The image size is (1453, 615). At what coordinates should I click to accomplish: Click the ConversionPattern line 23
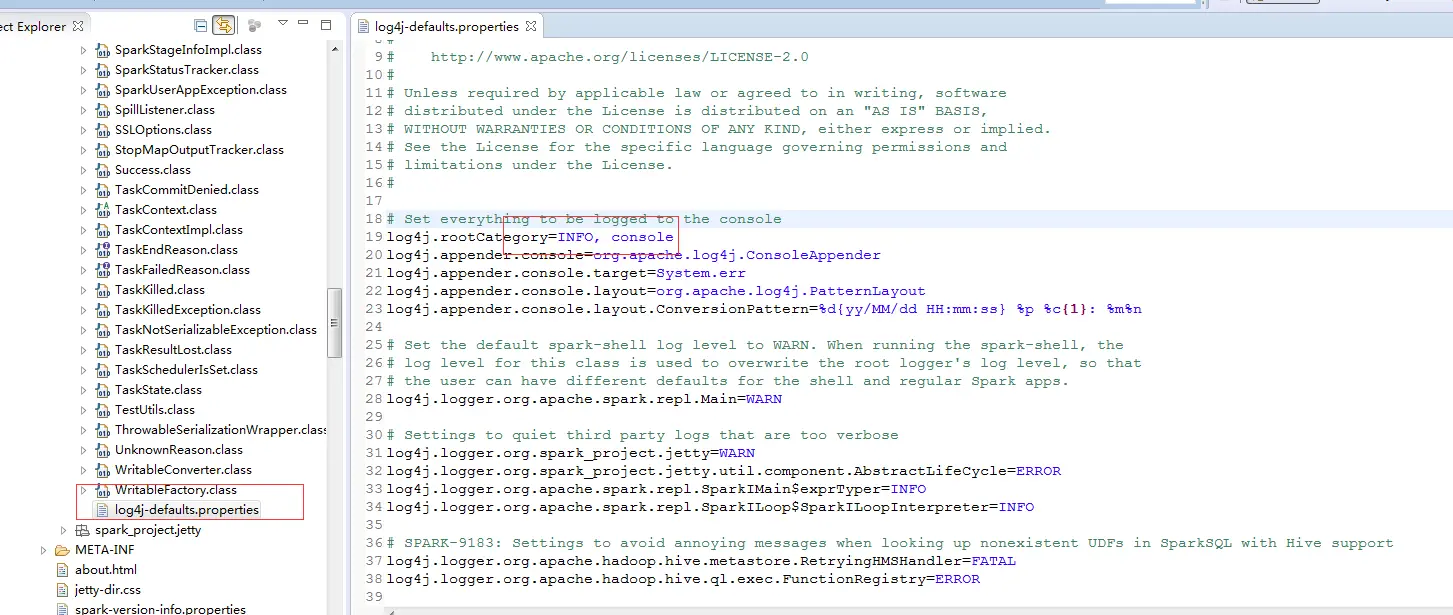click(x=764, y=309)
